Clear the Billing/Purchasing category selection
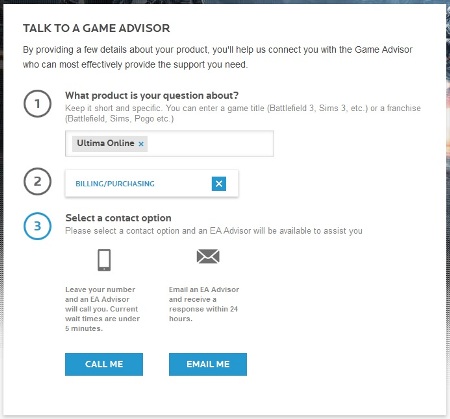 pos(219,184)
